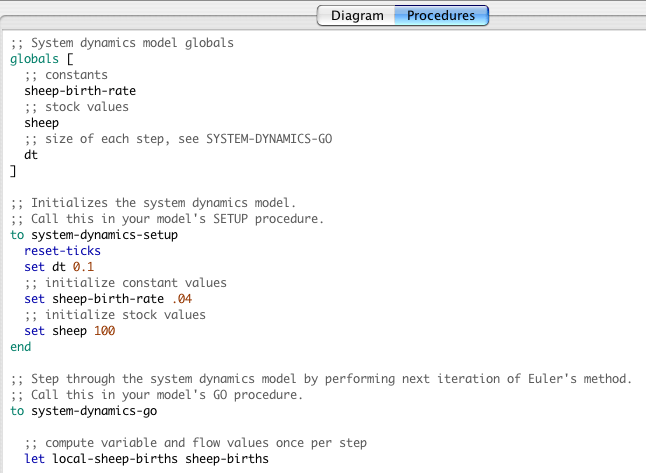Click the comment mentioning GO procedure
The image size is (646, 473).
coord(157,395)
